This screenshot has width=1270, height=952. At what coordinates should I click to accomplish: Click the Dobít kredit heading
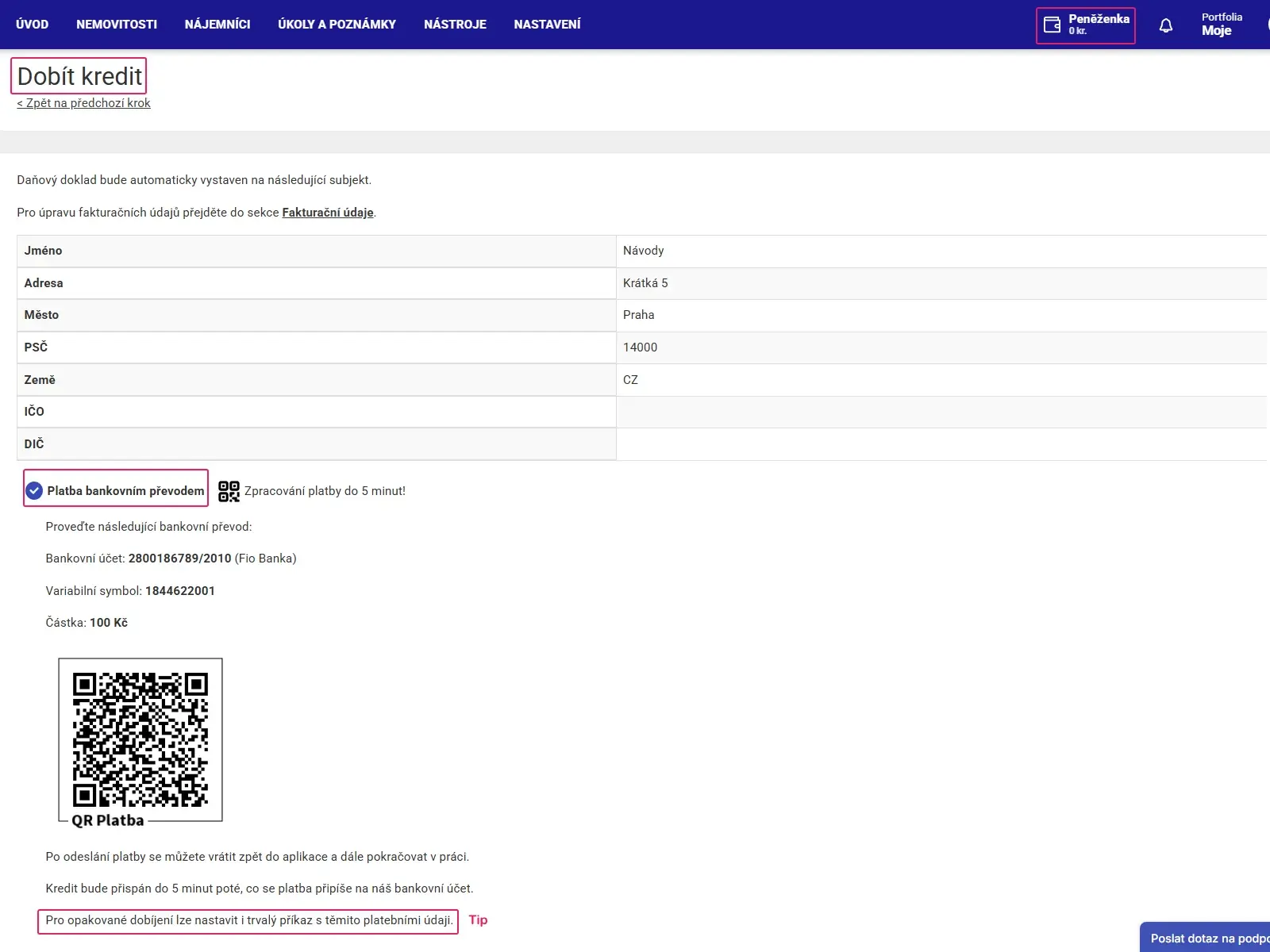click(79, 76)
